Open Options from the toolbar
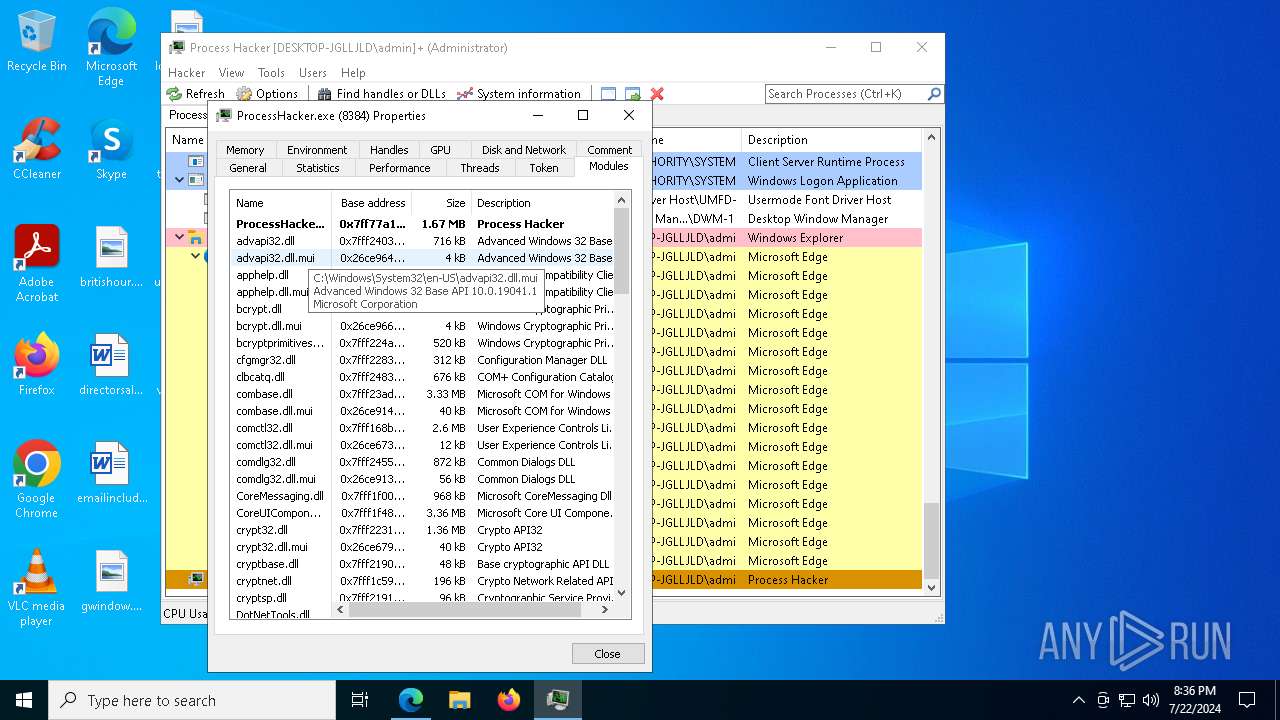The height and width of the screenshot is (720, 1280). [267, 94]
